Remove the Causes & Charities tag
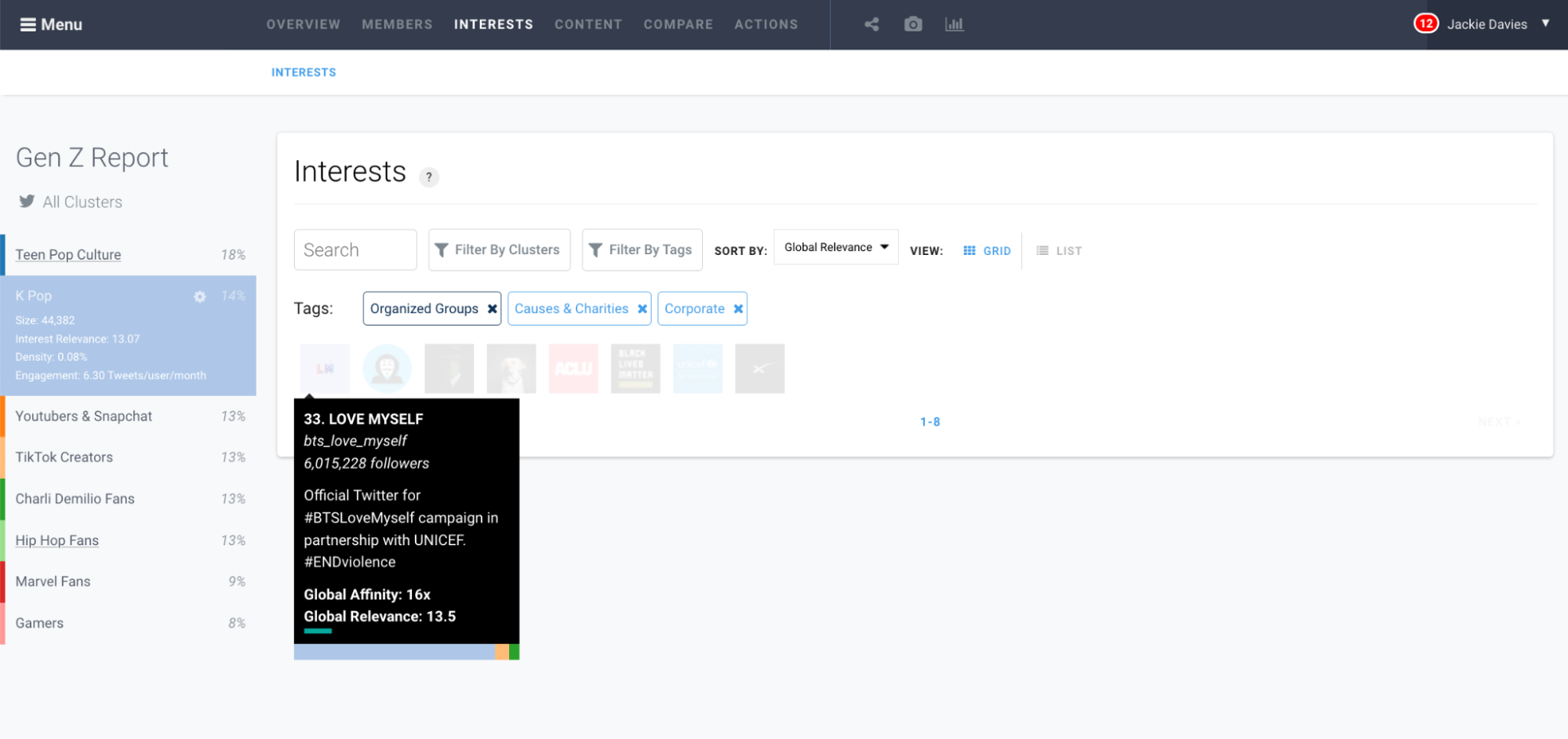1568x739 pixels. point(642,309)
